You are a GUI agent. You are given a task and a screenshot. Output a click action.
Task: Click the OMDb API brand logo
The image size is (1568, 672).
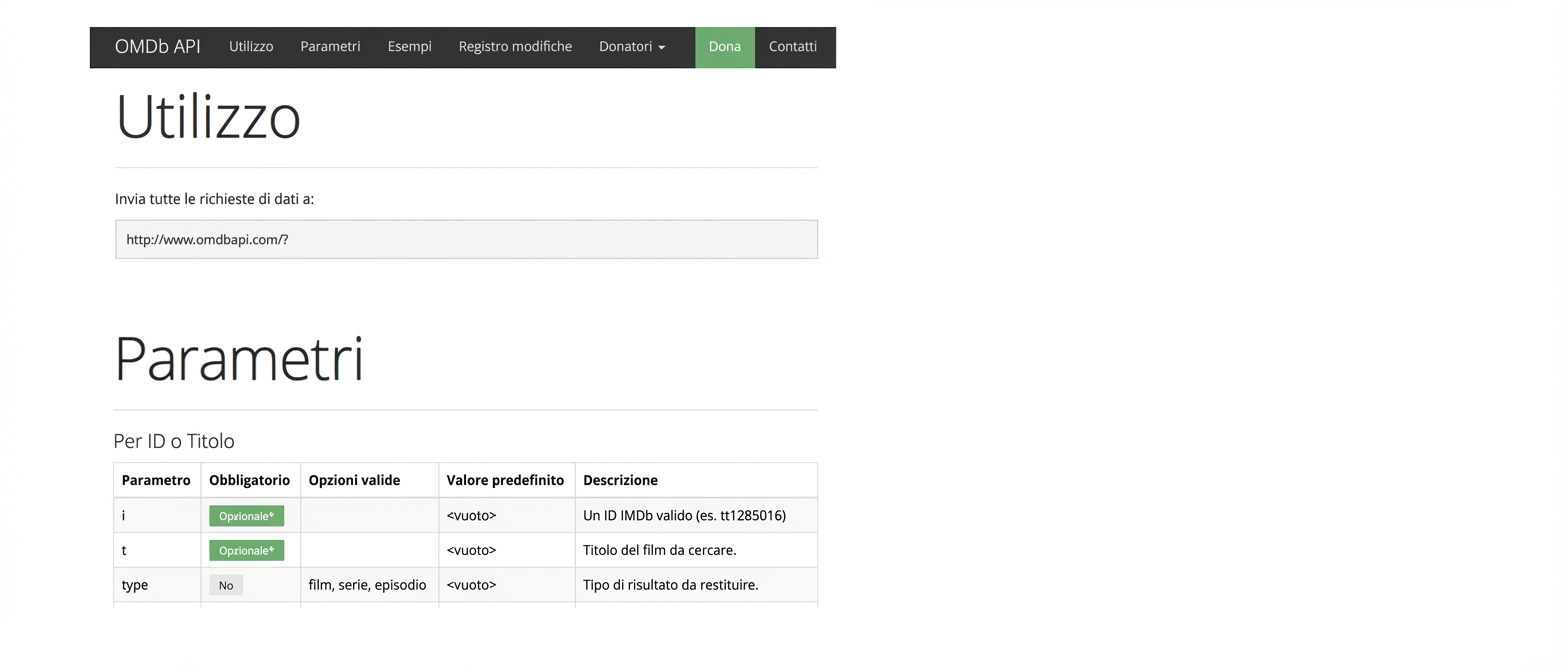click(x=157, y=47)
